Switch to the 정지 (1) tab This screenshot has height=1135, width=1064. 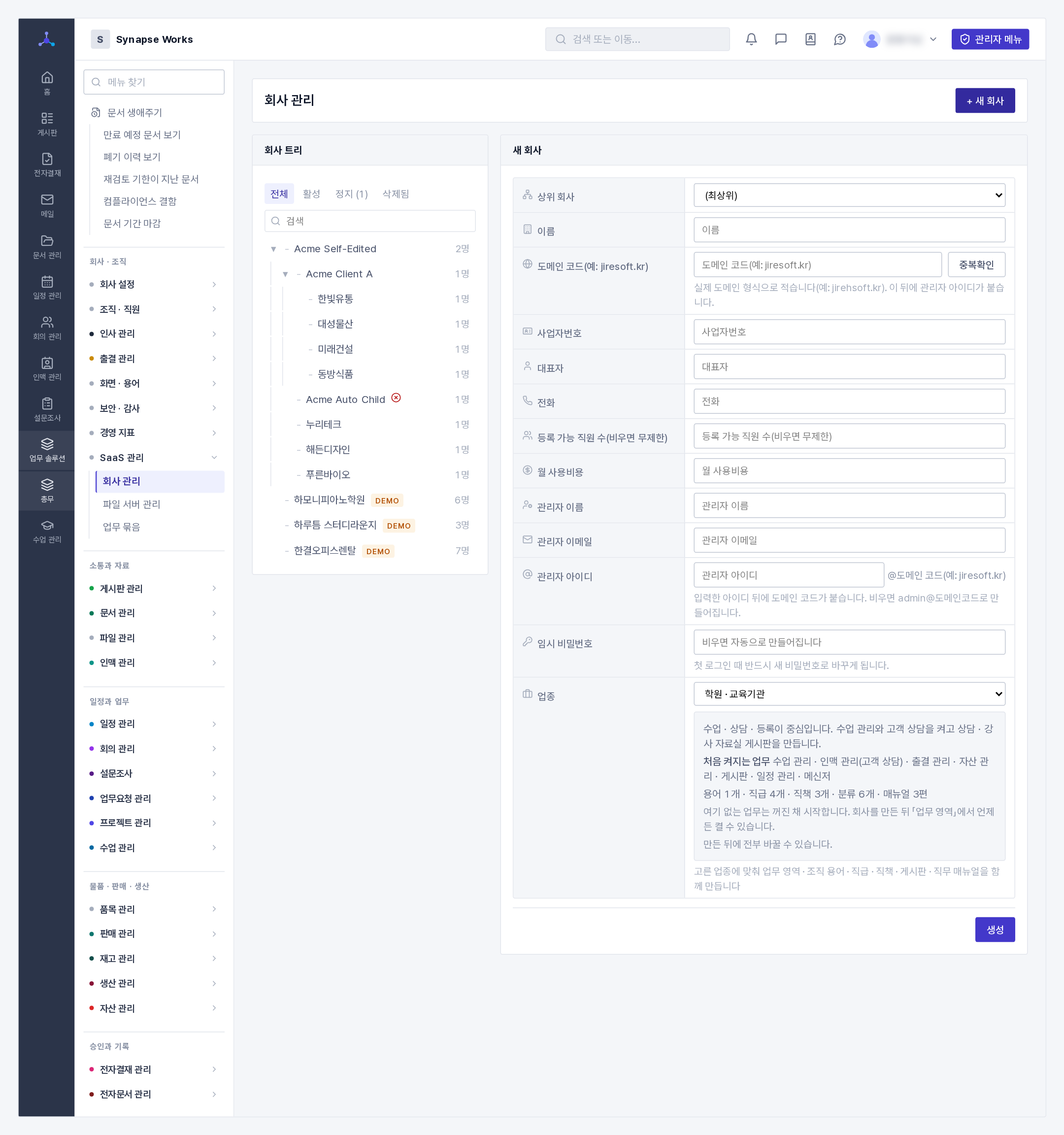tap(351, 194)
